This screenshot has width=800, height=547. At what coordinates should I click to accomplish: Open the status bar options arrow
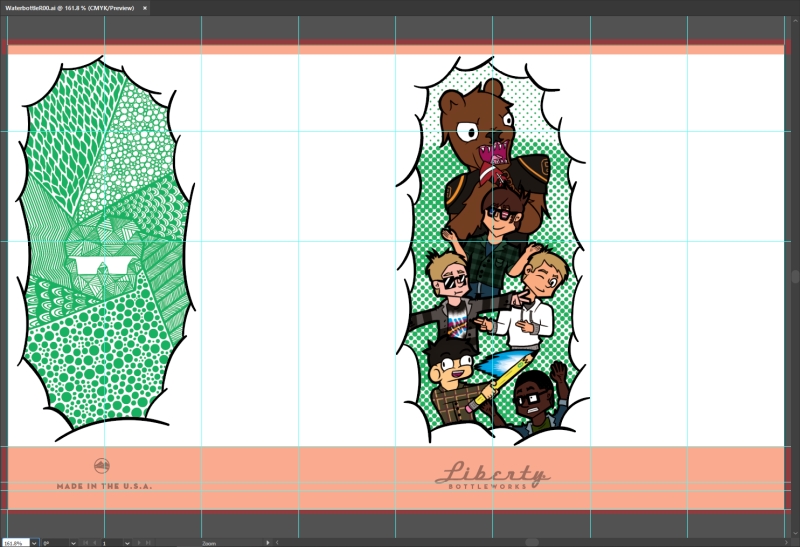[x=267, y=542]
